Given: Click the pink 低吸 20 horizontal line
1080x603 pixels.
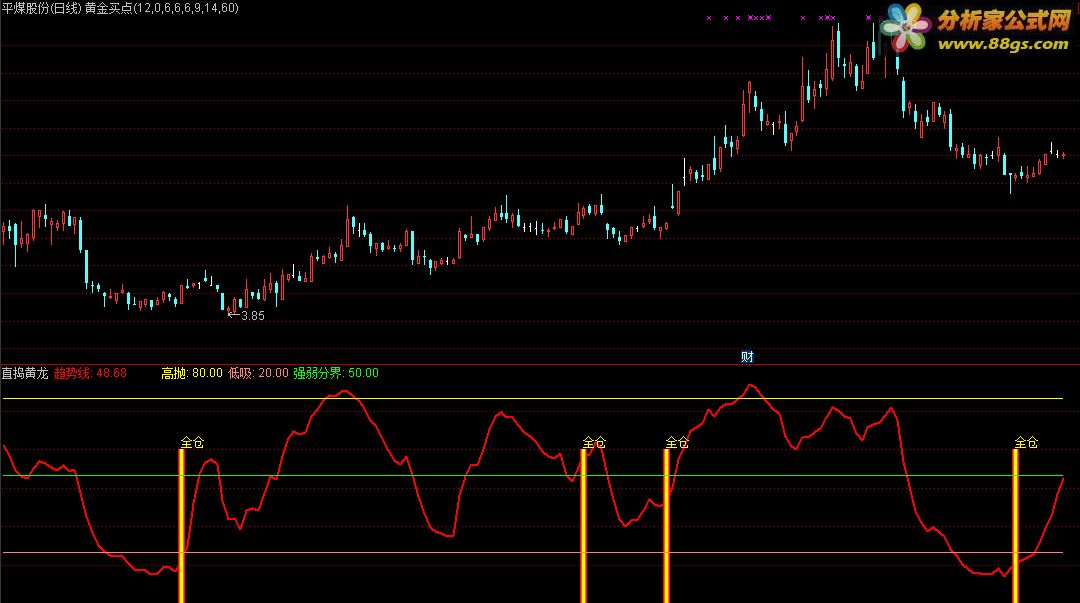Looking at the screenshot, I should (x=532, y=553).
